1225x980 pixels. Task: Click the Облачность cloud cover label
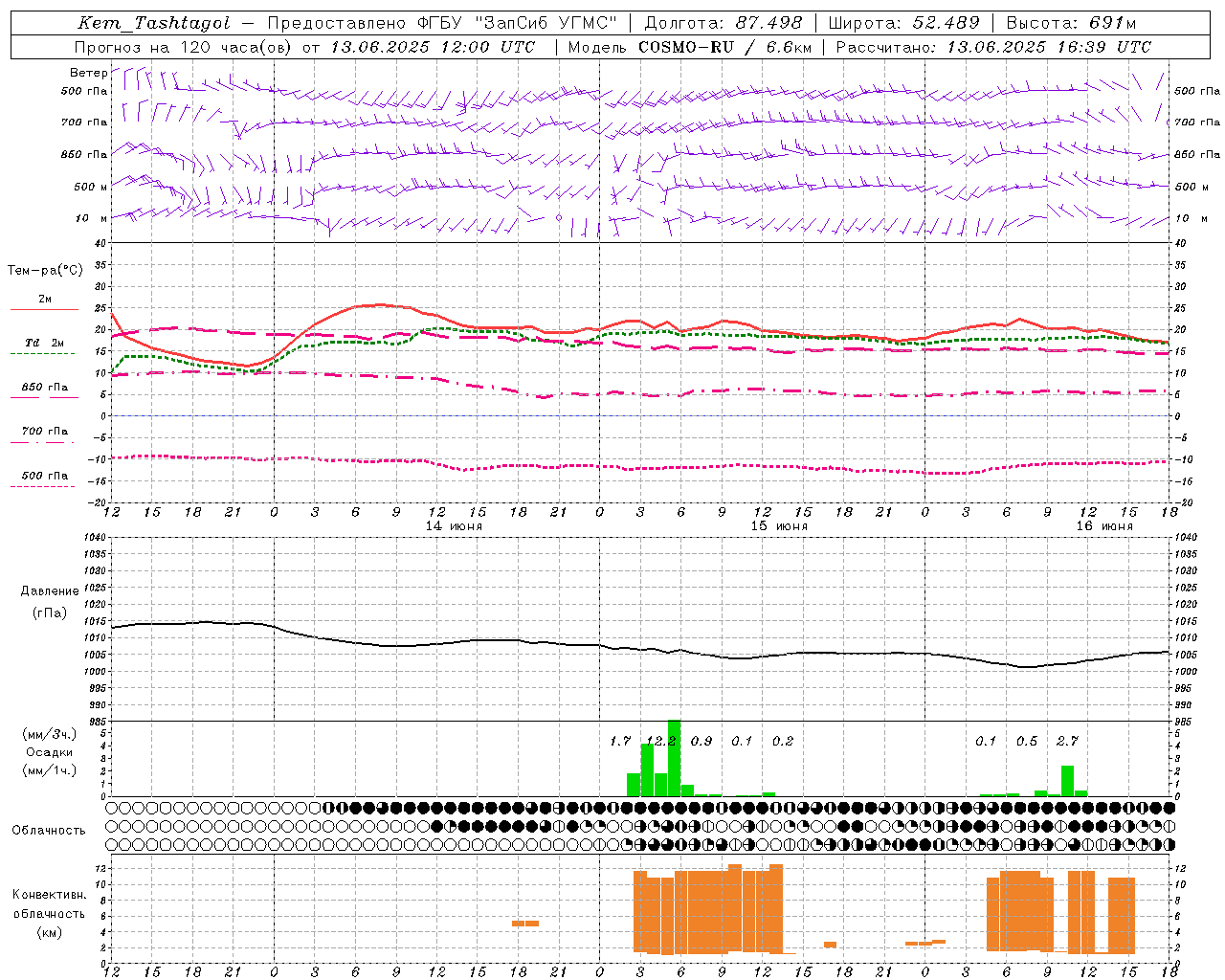point(49,831)
